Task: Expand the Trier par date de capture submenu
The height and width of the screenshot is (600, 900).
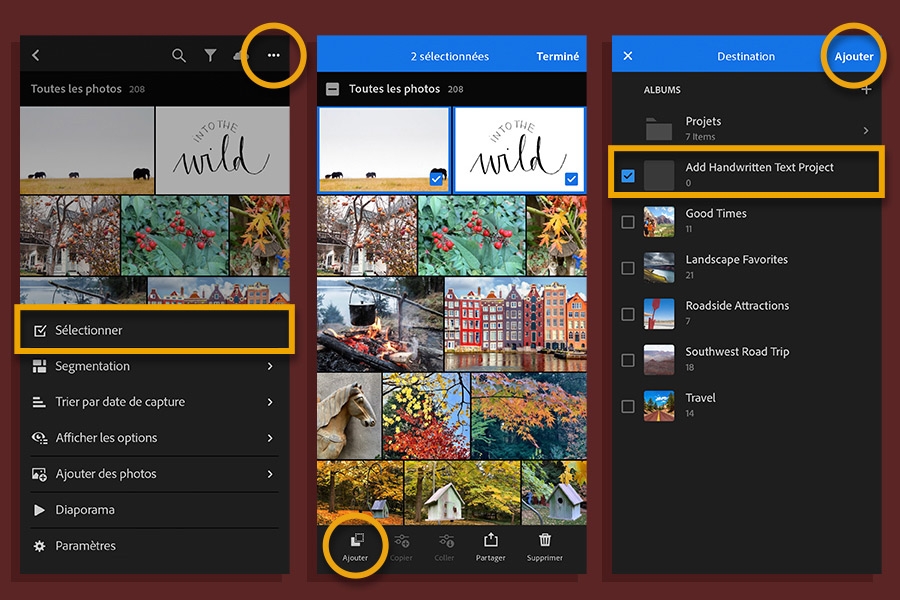Action: coord(141,401)
